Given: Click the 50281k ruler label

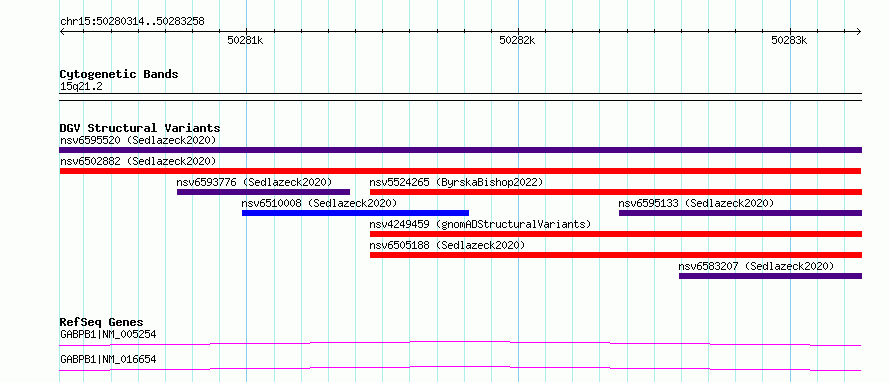Looking at the screenshot, I should tap(245, 40).
